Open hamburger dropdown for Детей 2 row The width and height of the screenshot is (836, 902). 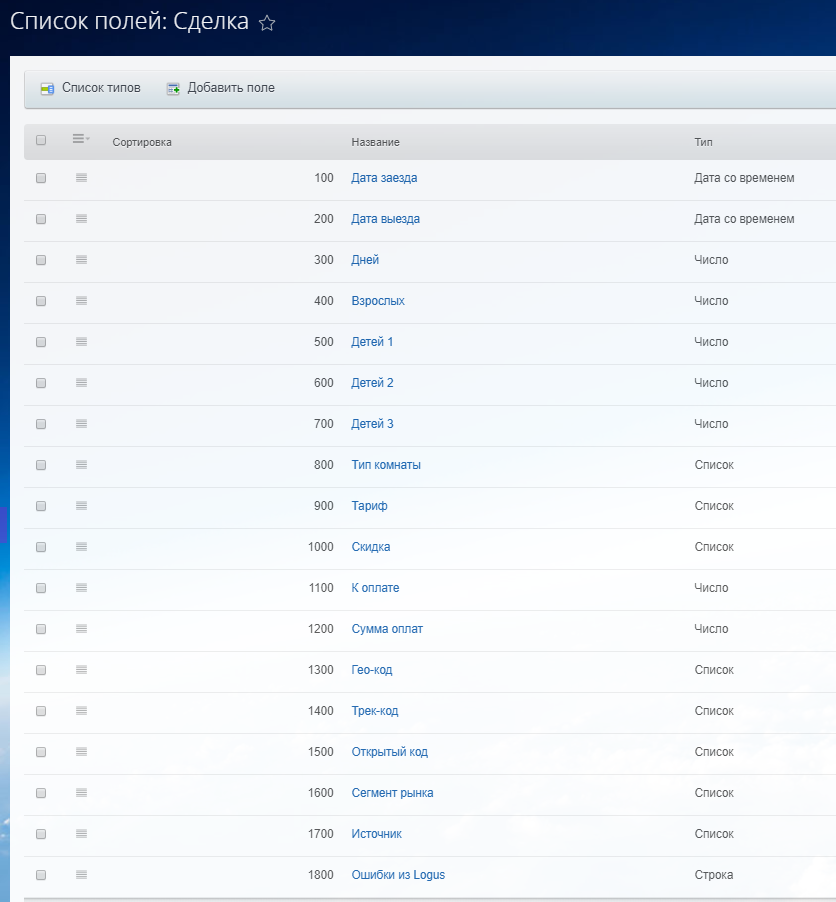coord(81,383)
